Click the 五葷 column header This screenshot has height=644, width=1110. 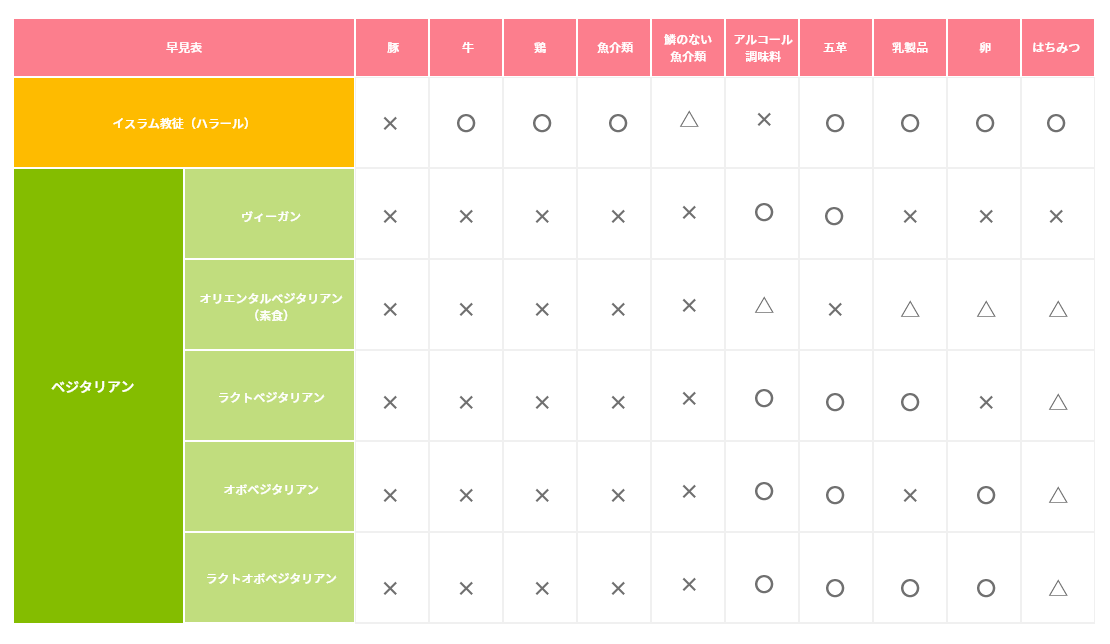click(835, 48)
